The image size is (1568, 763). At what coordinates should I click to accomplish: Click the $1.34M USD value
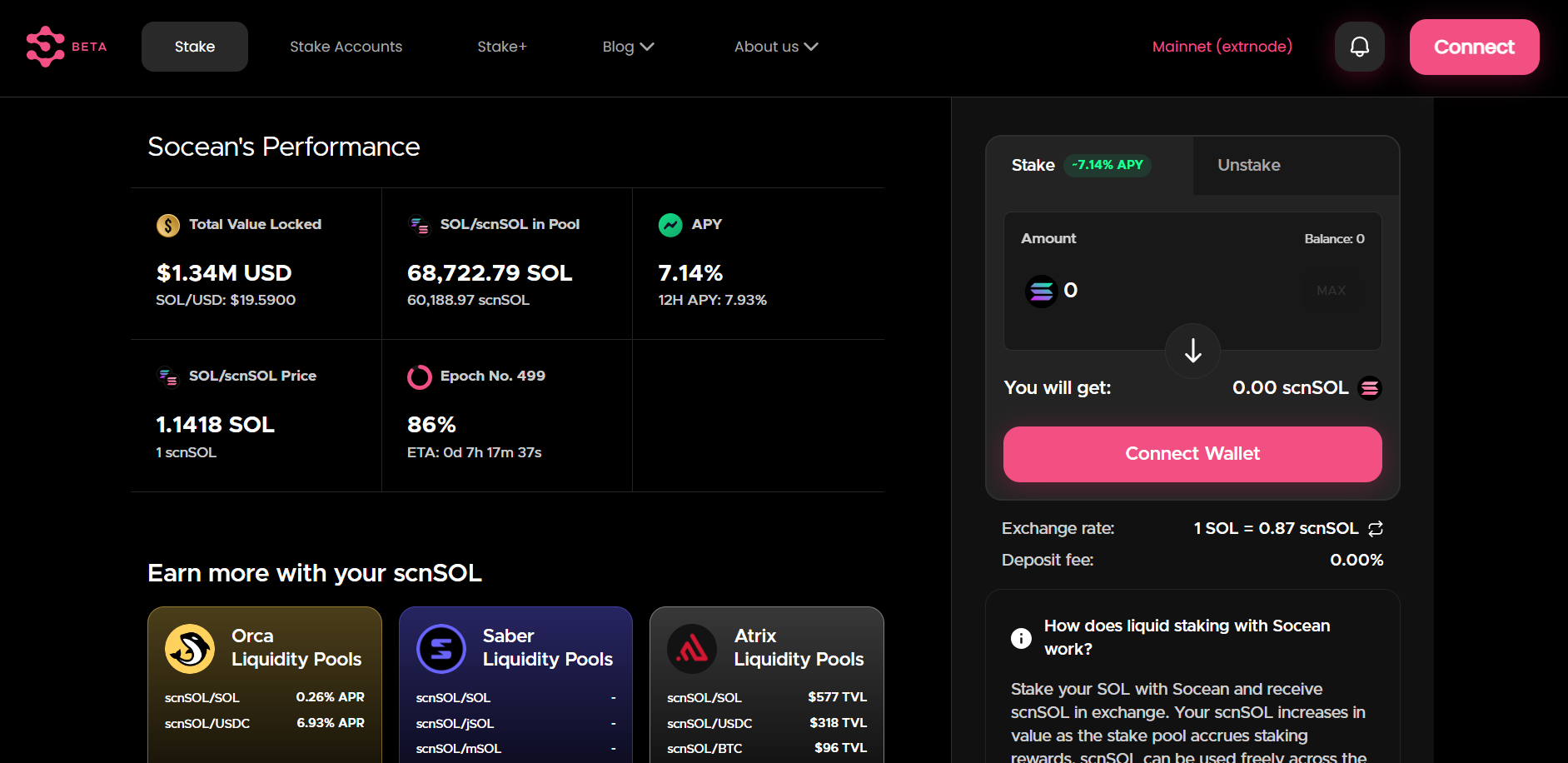tap(224, 273)
